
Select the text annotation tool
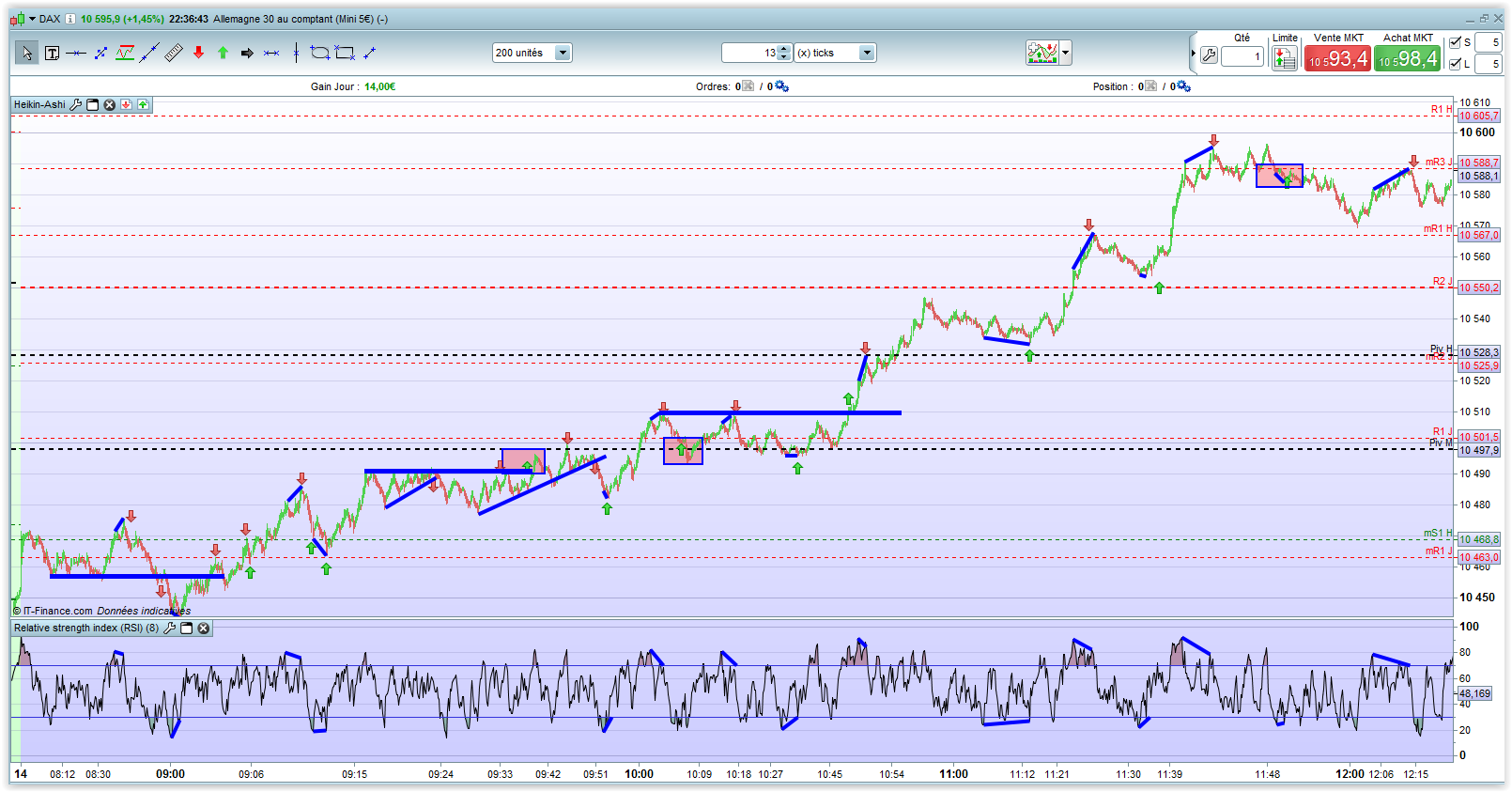[52, 54]
